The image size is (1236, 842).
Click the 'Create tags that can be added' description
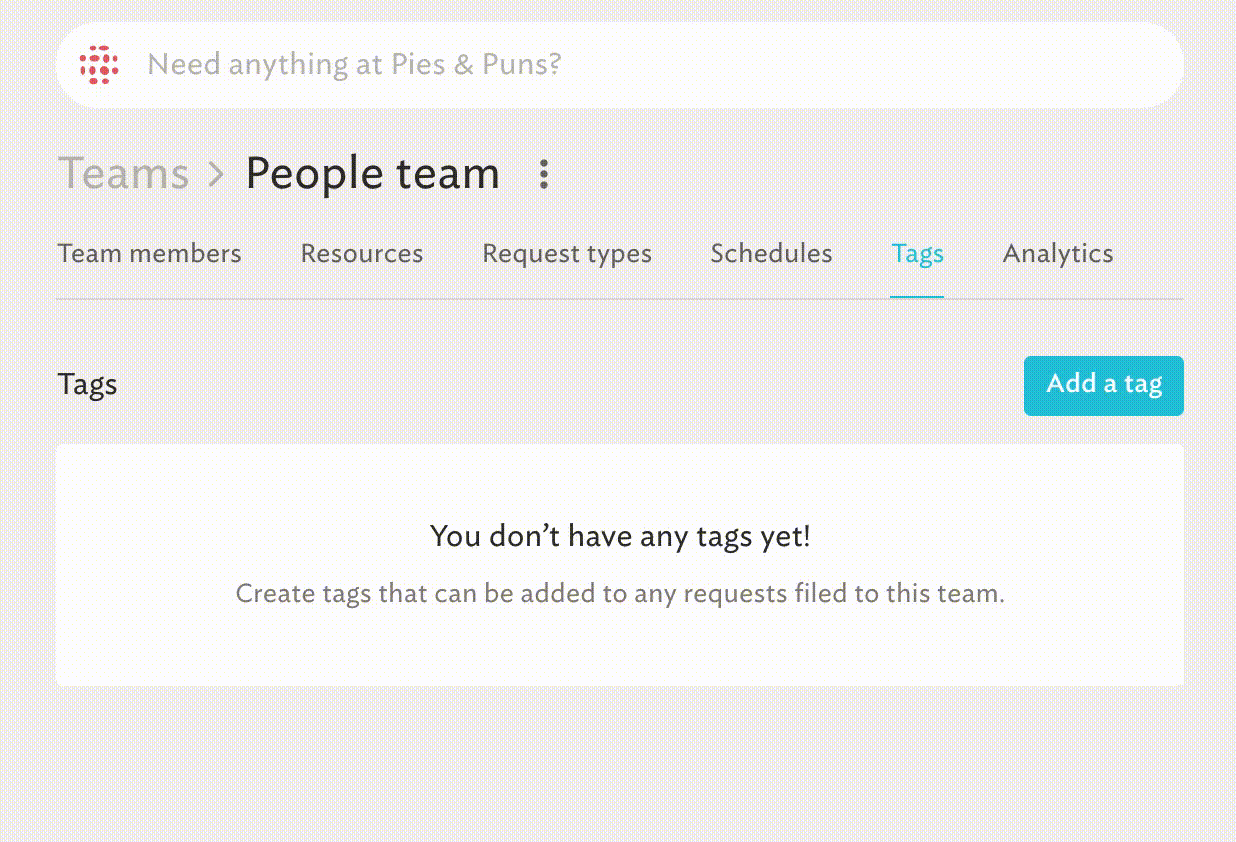(x=620, y=594)
